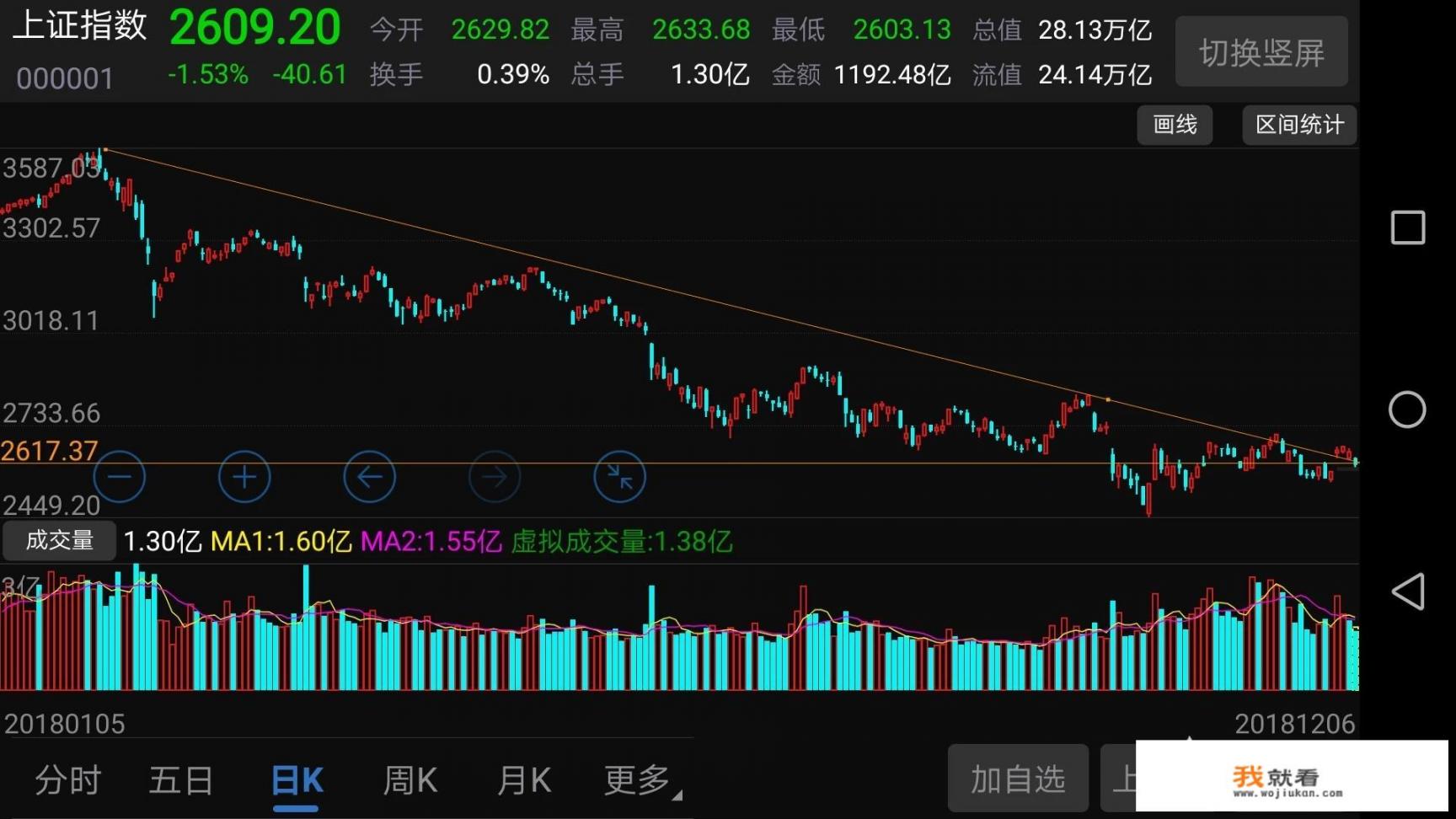This screenshot has height=819, width=1456.
Task: Tap the low price 2603.13
Action: 902,29
